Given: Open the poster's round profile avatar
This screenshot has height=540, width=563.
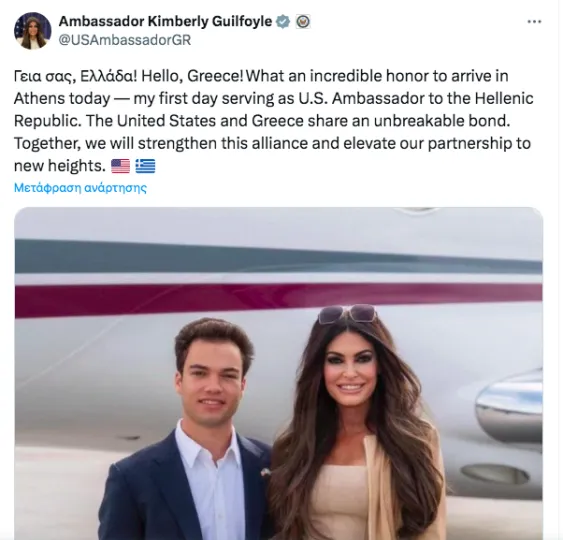Looking at the screenshot, I should (33, 31).
